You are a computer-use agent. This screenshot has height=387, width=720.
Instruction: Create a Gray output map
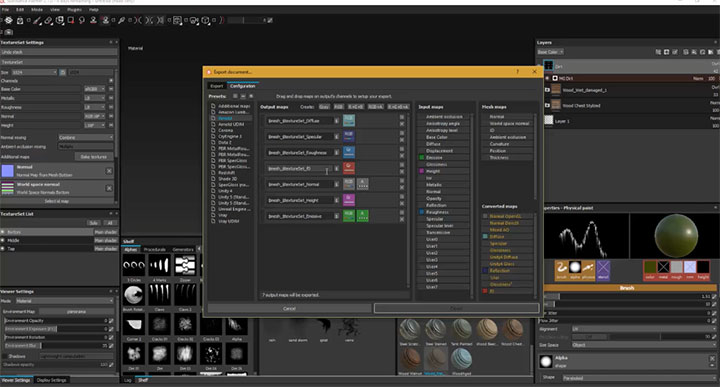pyautogui.click(x=324, y=107)
